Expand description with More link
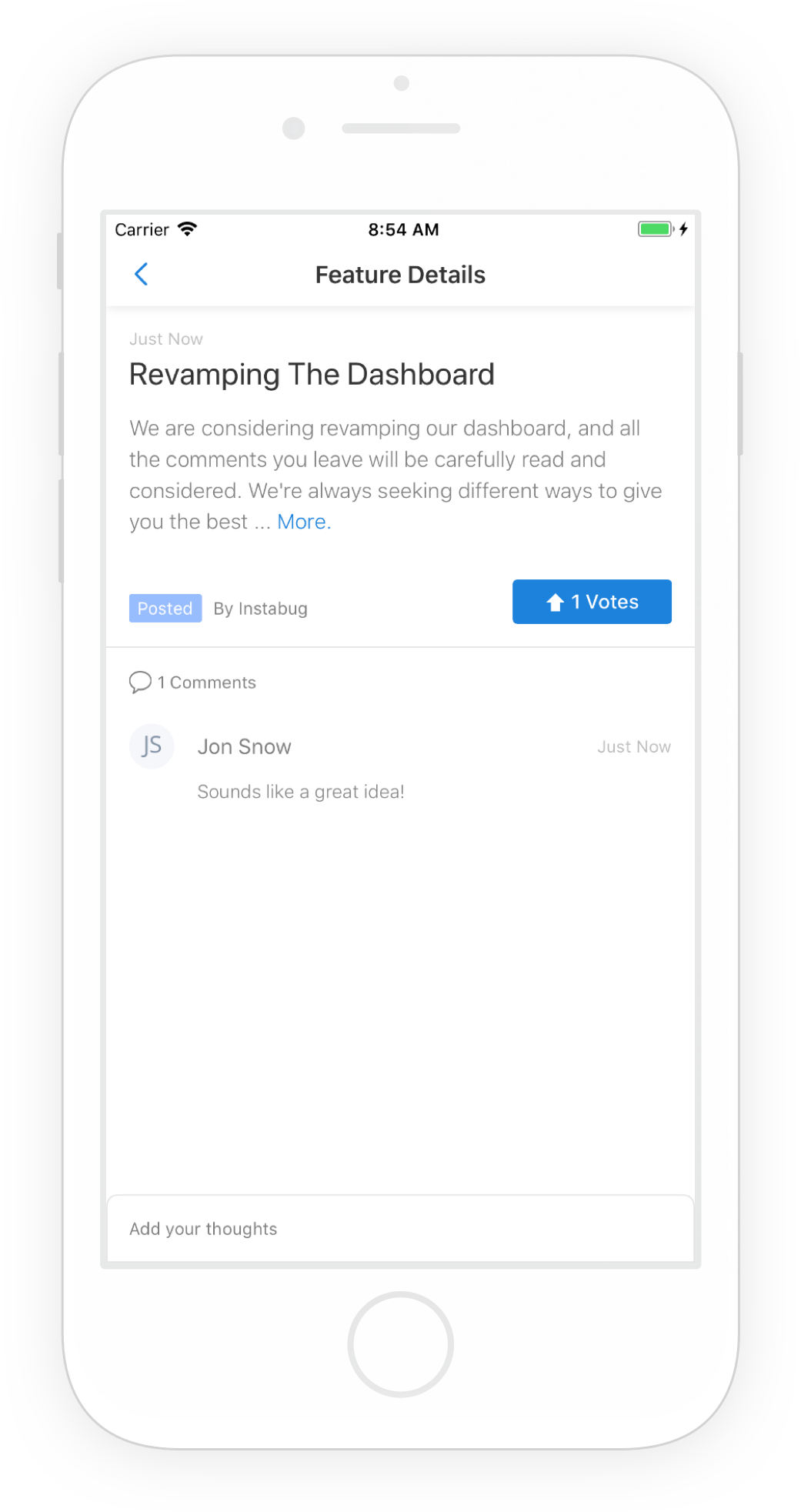Image resolution: width=801 pixels, height=1512 pixels. click(x=304, y=522)
